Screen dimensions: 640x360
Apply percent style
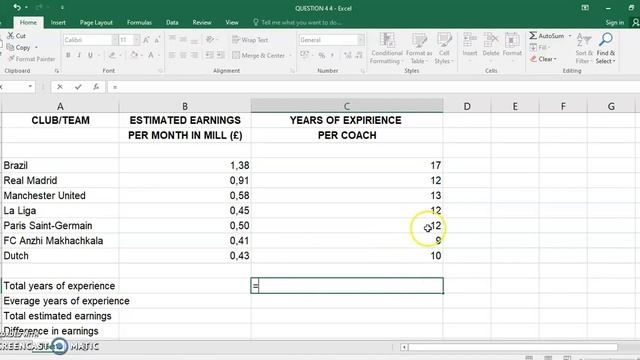coord(322,55)
